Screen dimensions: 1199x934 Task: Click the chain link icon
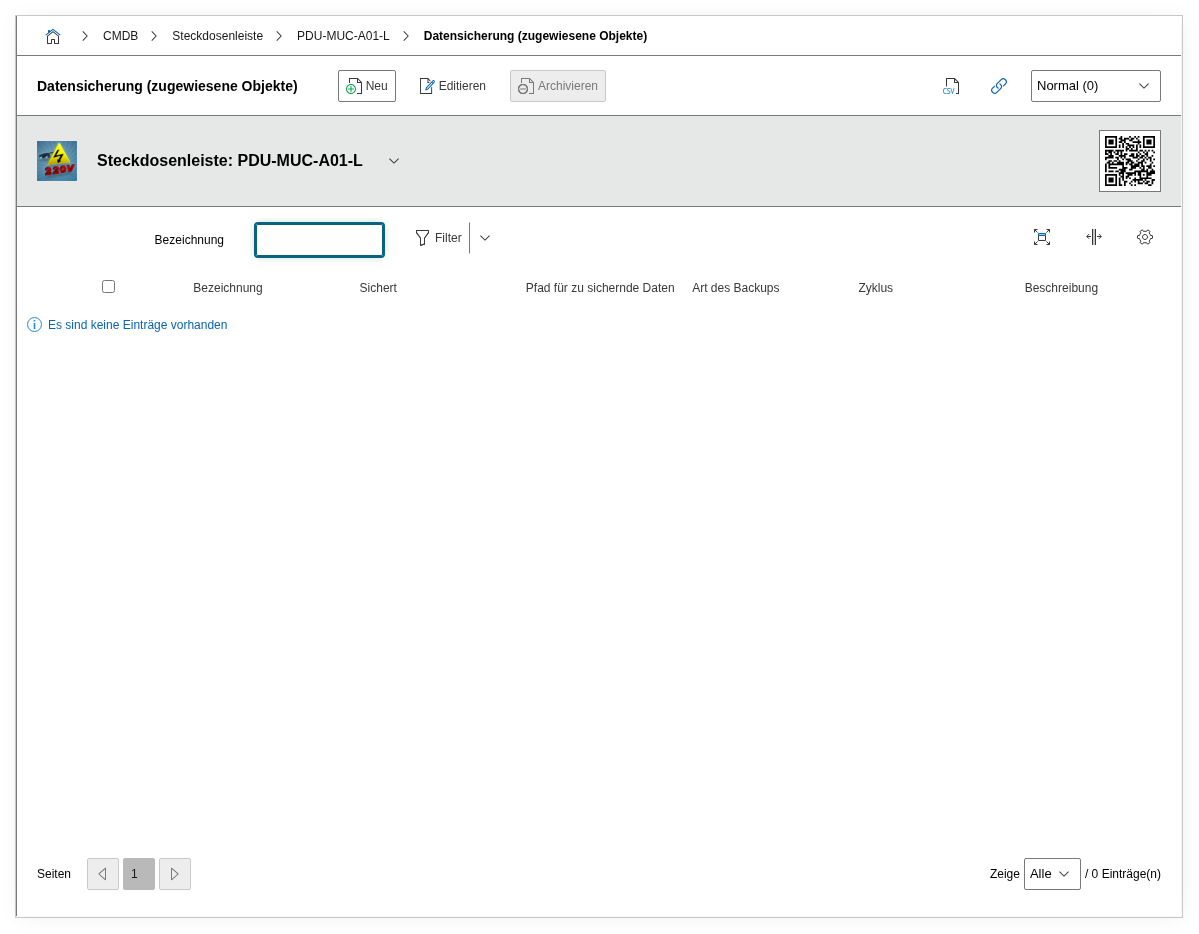click(998, 86)
